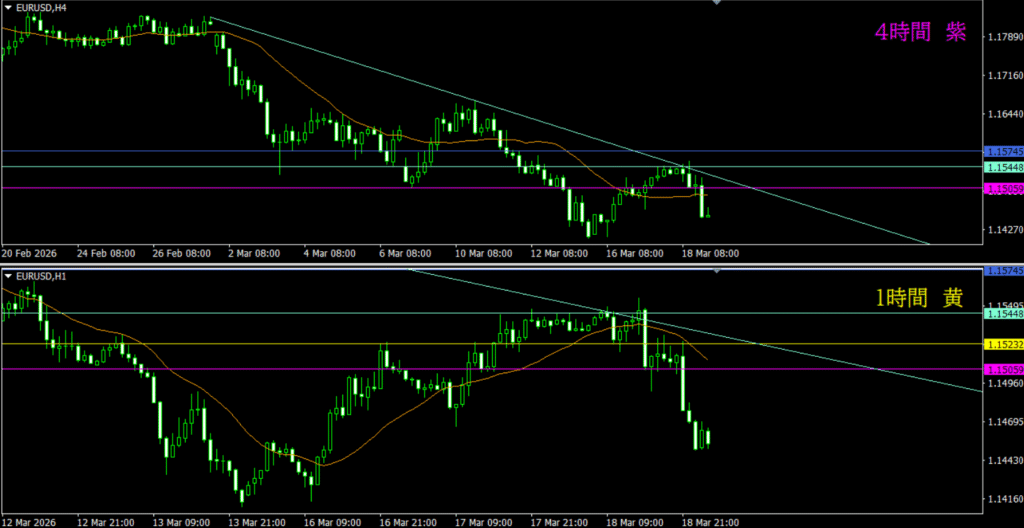Click the 1.17890 price on H4 price scale

(1003, 37)
